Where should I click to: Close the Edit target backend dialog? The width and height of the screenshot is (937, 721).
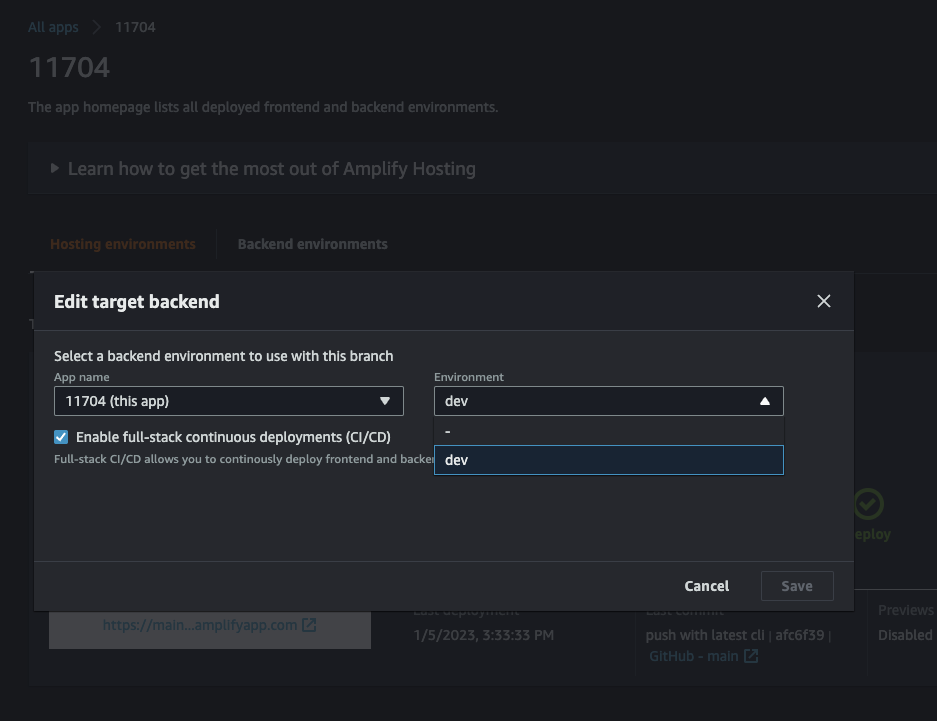tap(824, 301)
